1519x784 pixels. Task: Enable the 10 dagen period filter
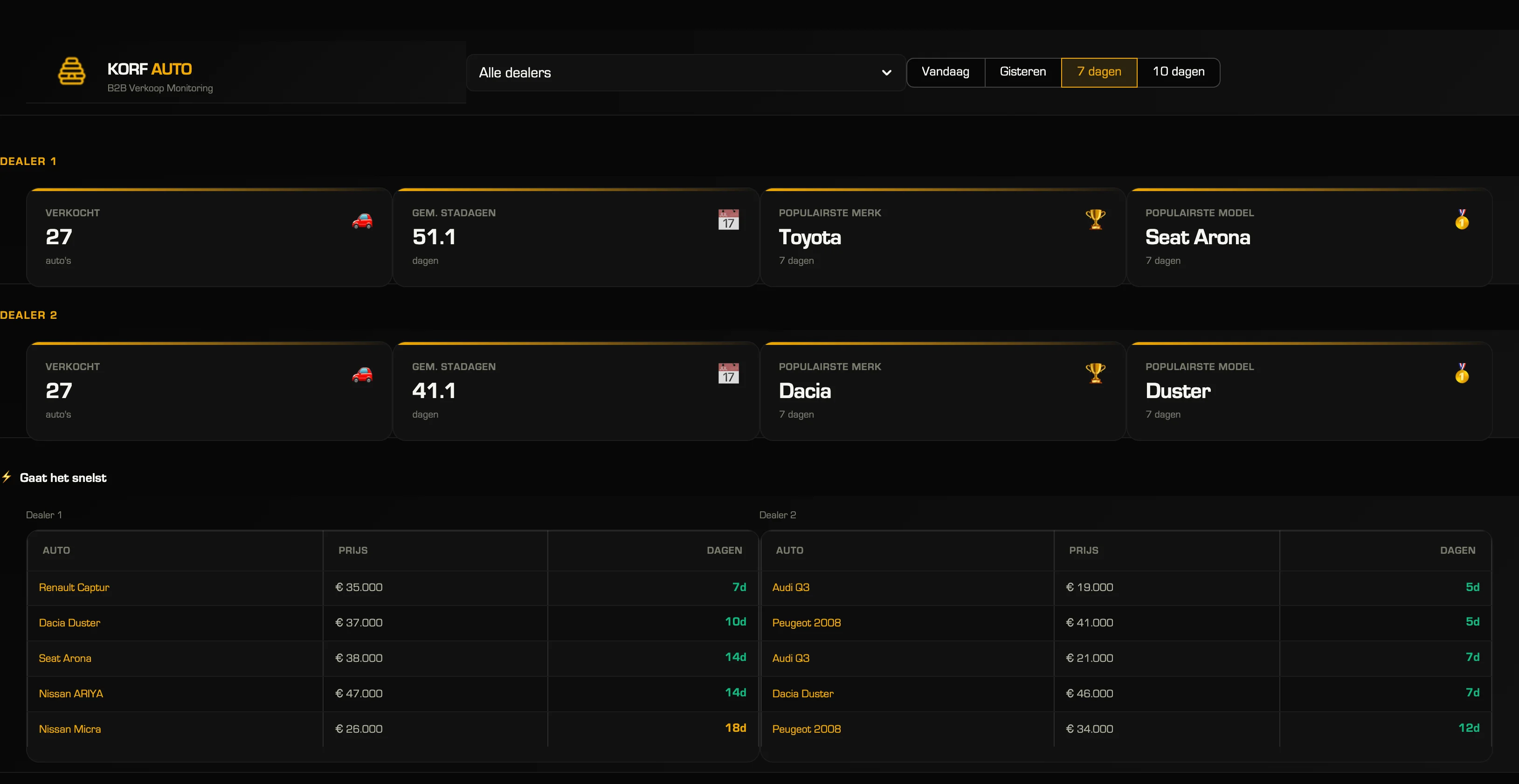pyautogui.click(x=1178, y=72)
